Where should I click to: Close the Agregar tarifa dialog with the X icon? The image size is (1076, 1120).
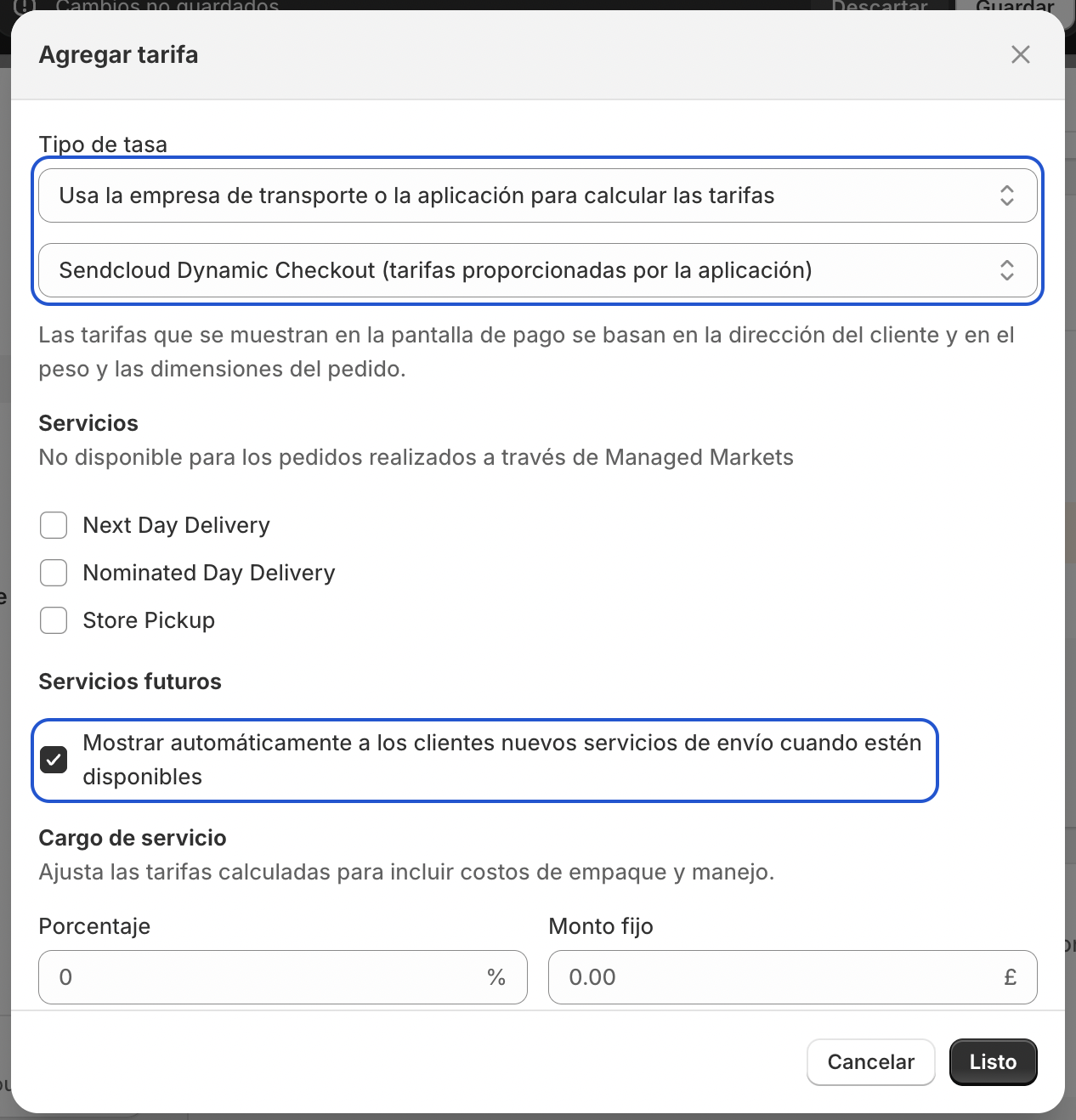point(1020,54)
